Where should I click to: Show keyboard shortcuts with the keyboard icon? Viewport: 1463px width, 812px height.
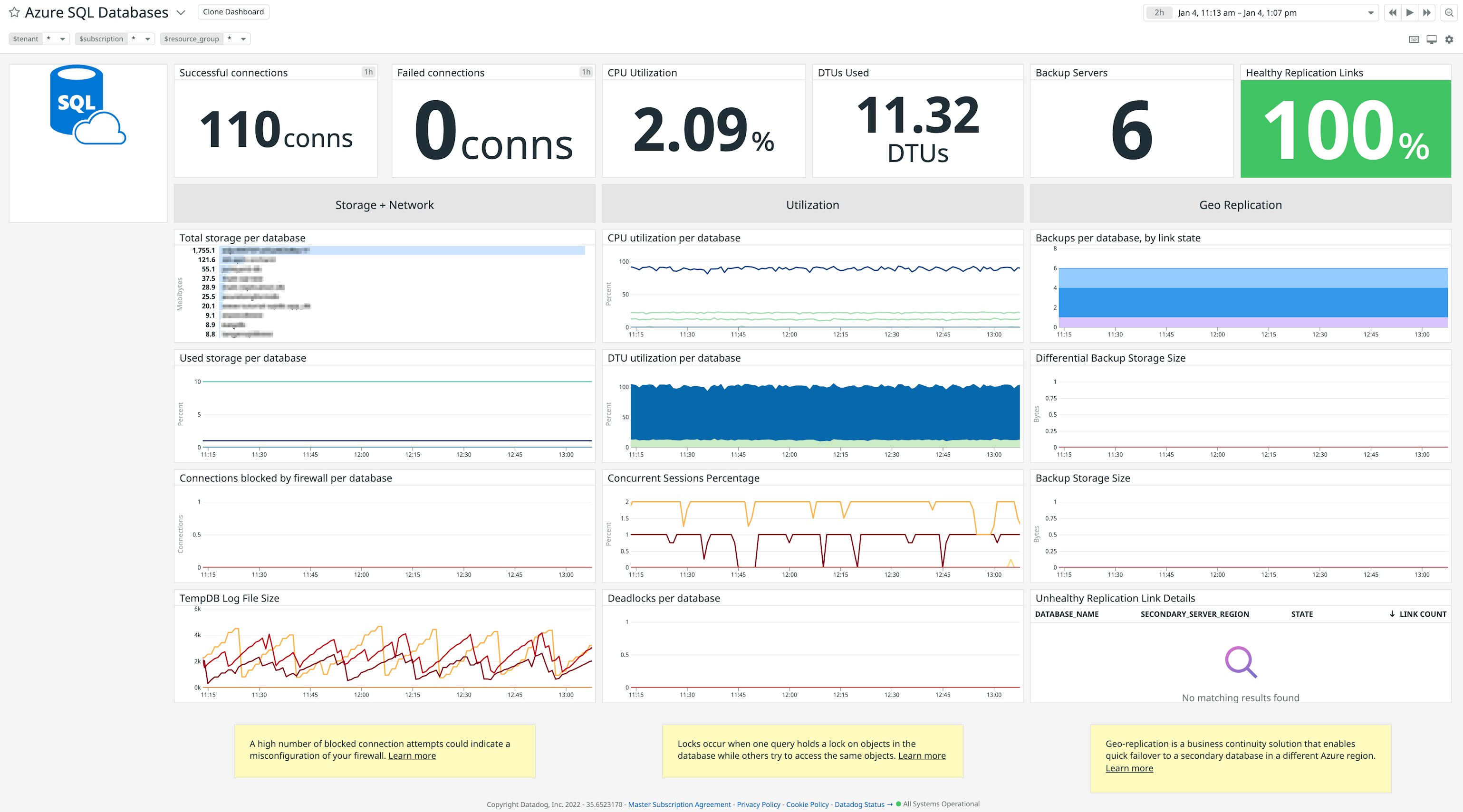click(1414, 38)
